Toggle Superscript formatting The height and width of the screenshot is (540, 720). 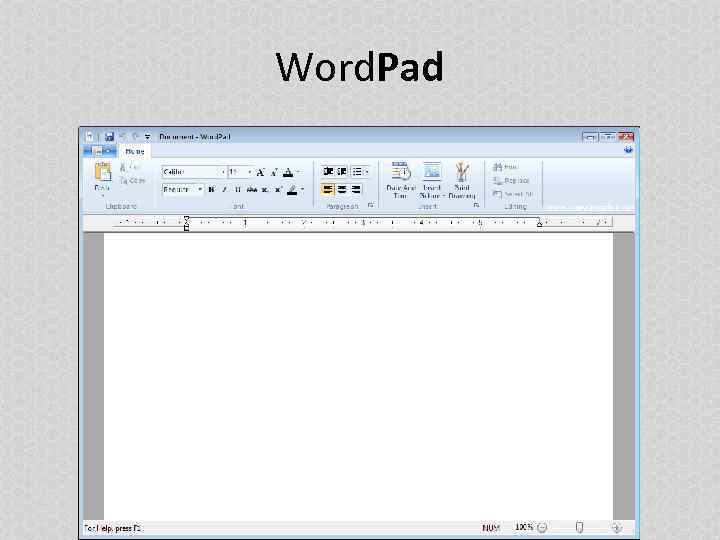278,189
